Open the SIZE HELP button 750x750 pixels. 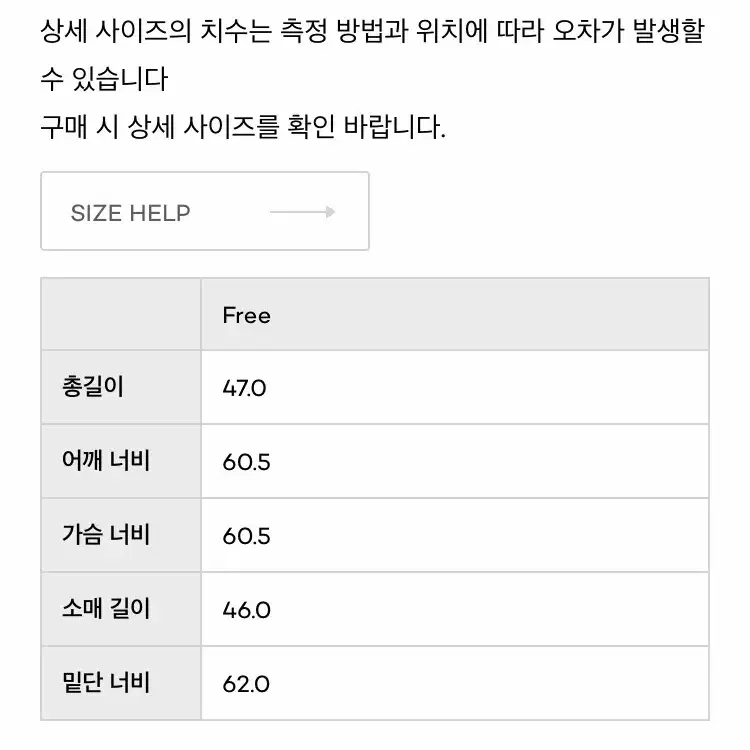tap(205, 211)
